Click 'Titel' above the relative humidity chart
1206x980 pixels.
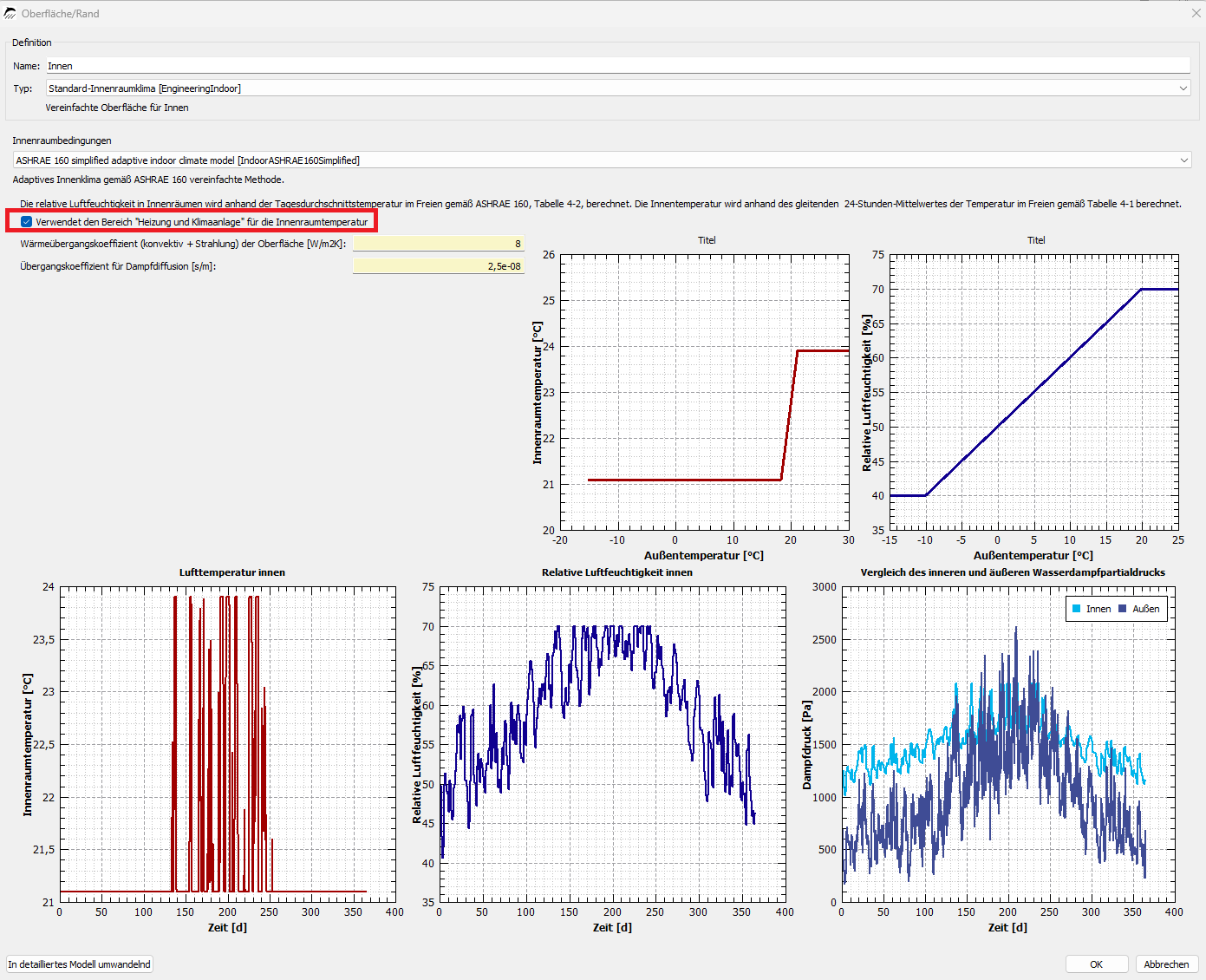(x=1036, y=240)
